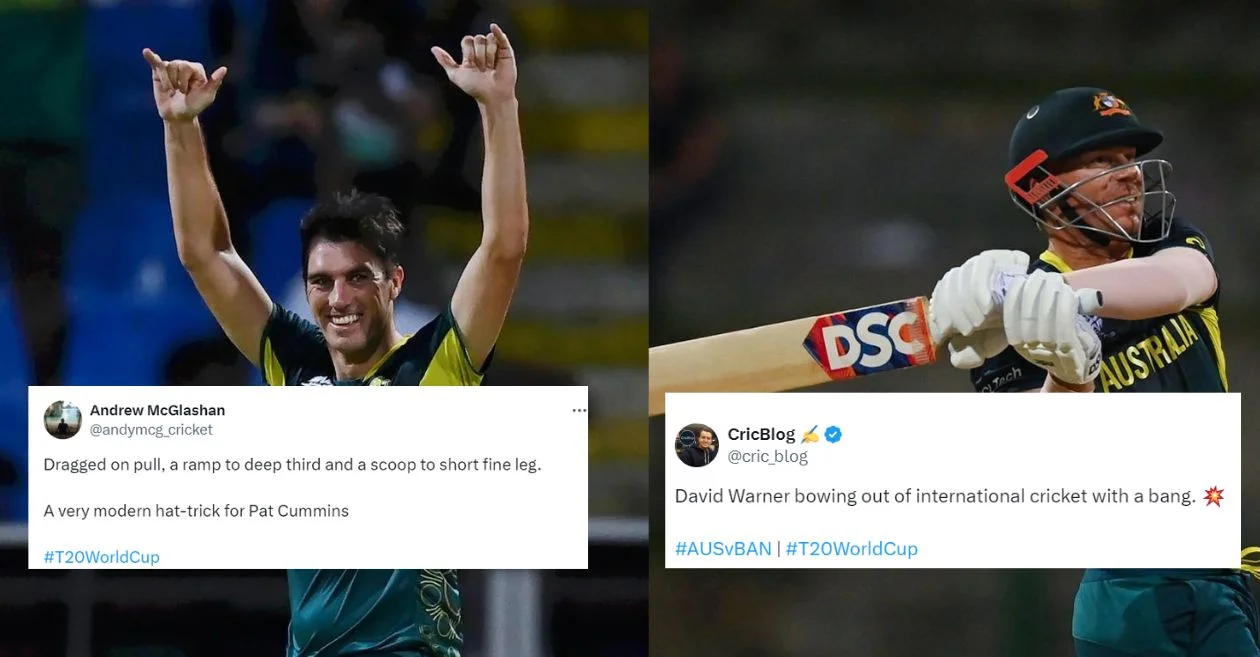The width and height of the screenshot is (1260, 657).
Task: Click the writing hand emoji after CricBlog
Action: coord(810,434)
